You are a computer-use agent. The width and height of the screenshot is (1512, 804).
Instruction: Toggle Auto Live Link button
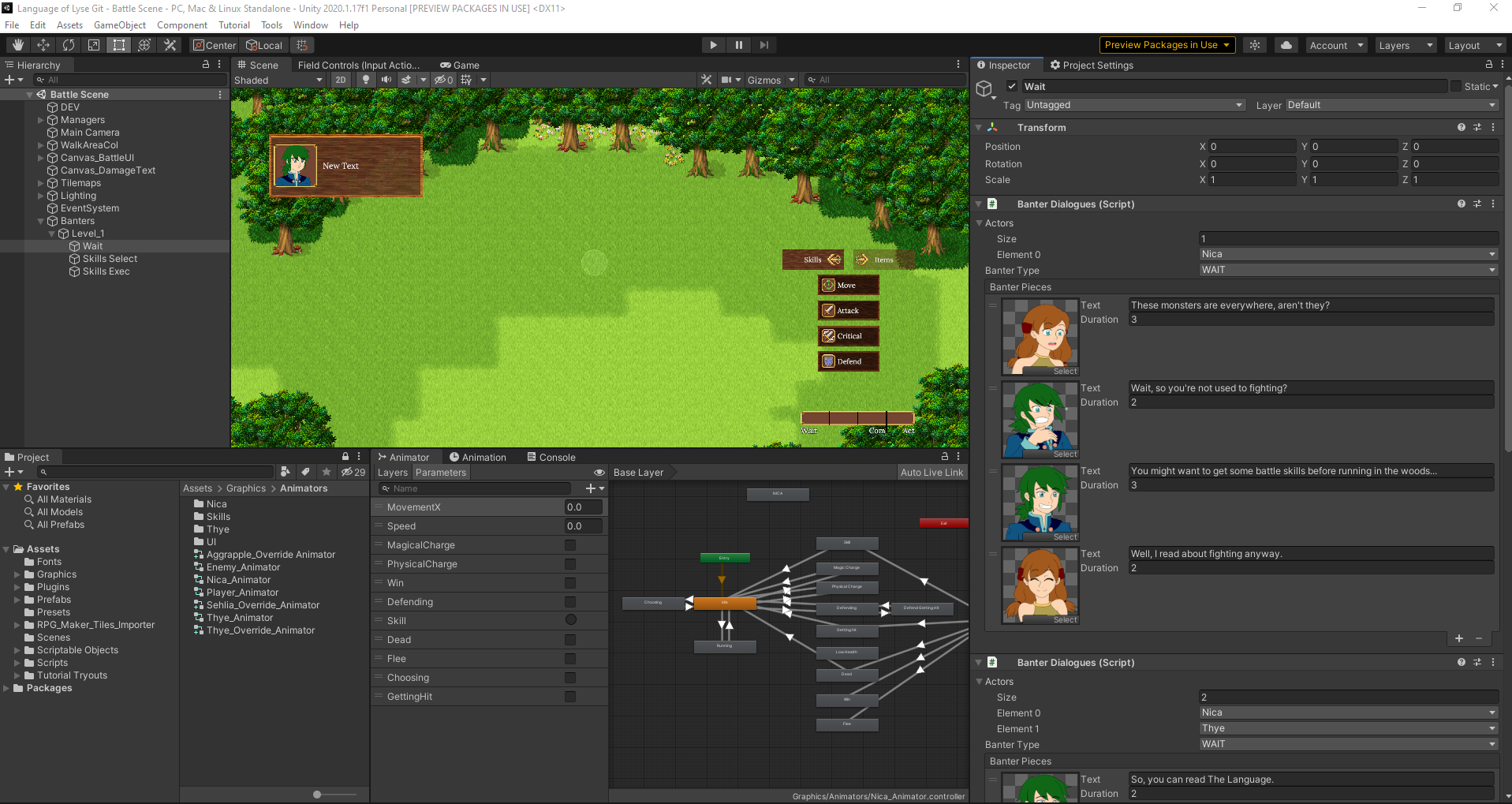931,473
